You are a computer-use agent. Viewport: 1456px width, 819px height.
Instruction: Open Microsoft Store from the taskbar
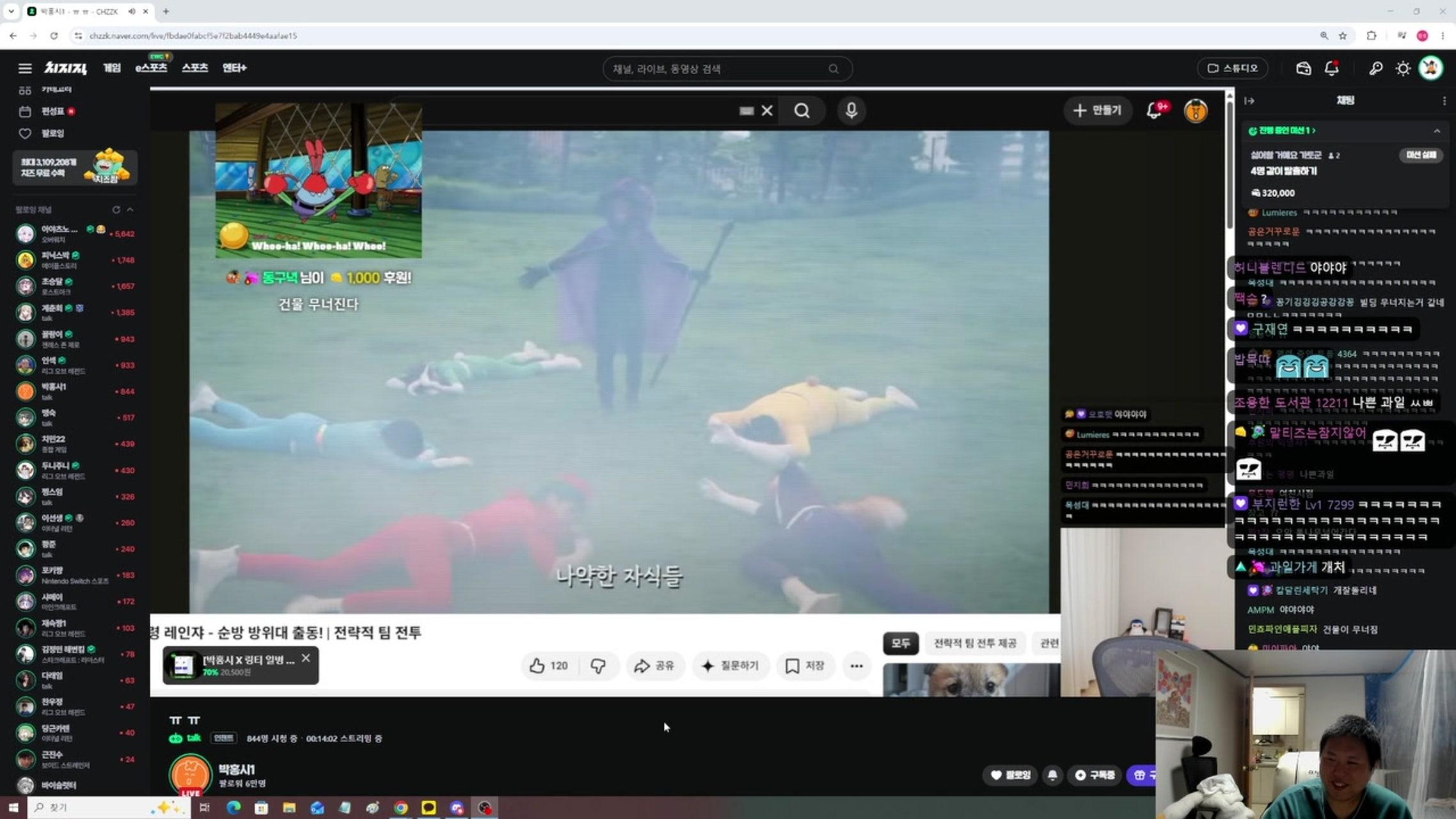pyautogui.click(x=261, y=807)
